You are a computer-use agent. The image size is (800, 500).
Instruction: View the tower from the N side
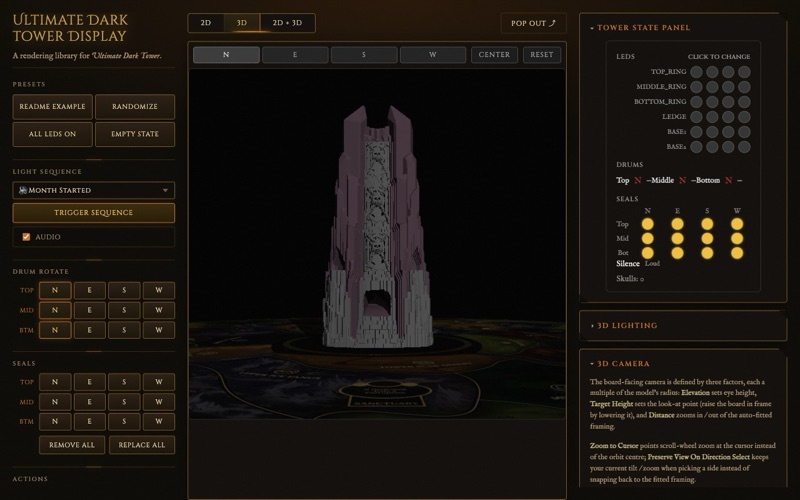pyautogui.click(x=226, y=55)
